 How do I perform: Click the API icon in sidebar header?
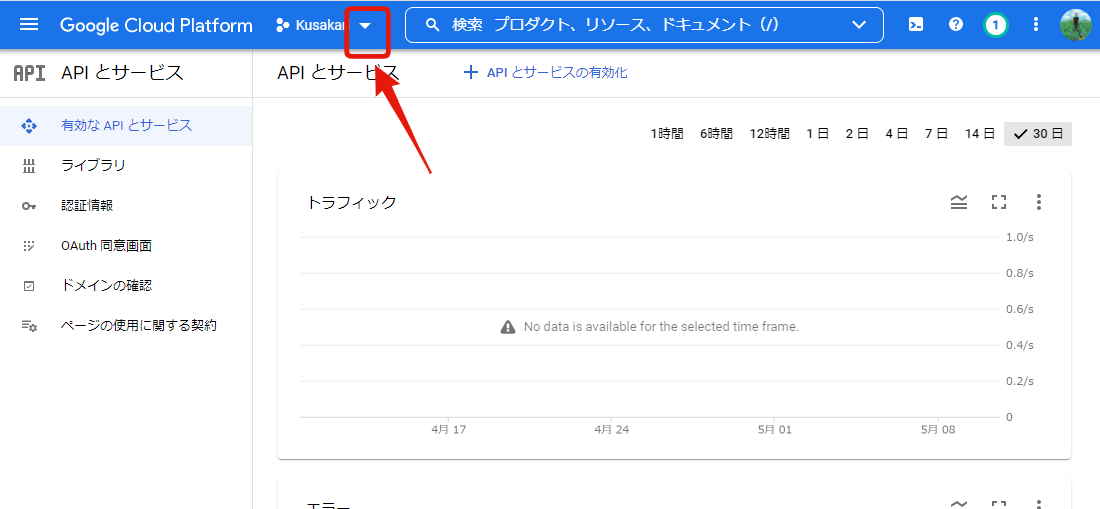point(29,73)
